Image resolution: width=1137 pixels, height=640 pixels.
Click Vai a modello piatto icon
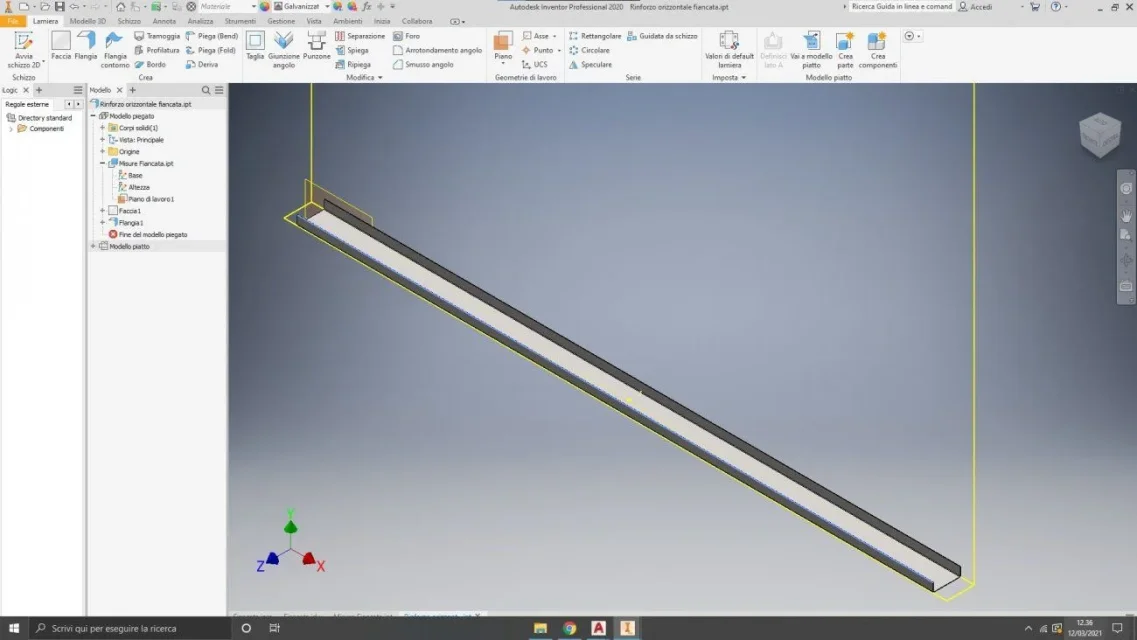coord(811,46)
